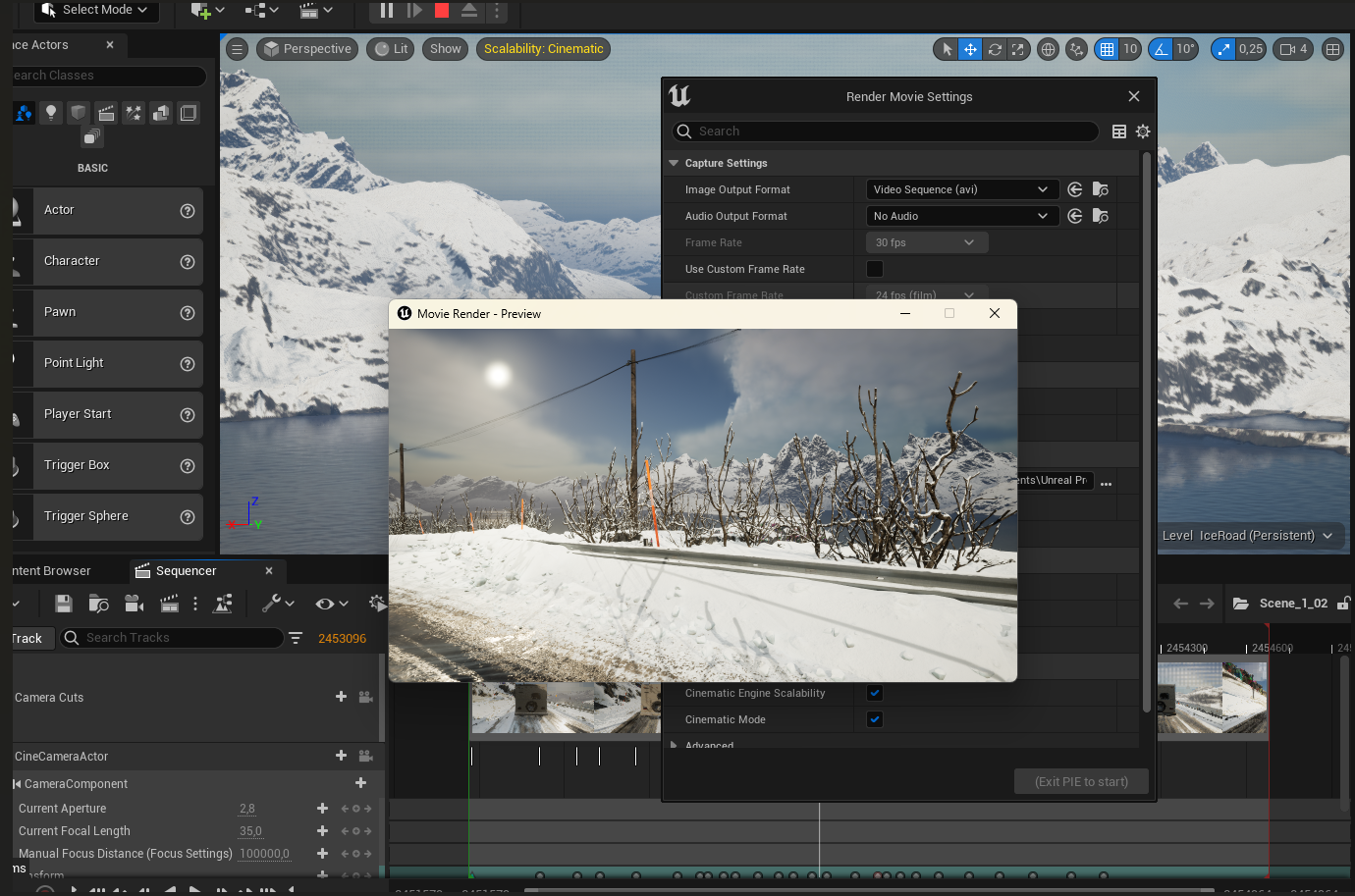Eject from the player controller
This screenshot has width=1355, height=896.
pos(469,10)
